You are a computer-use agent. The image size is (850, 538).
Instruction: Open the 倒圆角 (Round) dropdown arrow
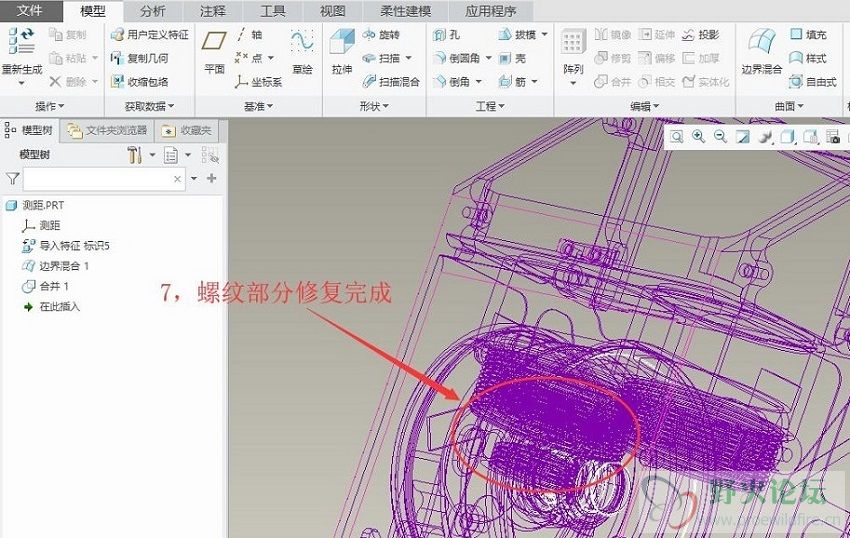pos(488,58)
